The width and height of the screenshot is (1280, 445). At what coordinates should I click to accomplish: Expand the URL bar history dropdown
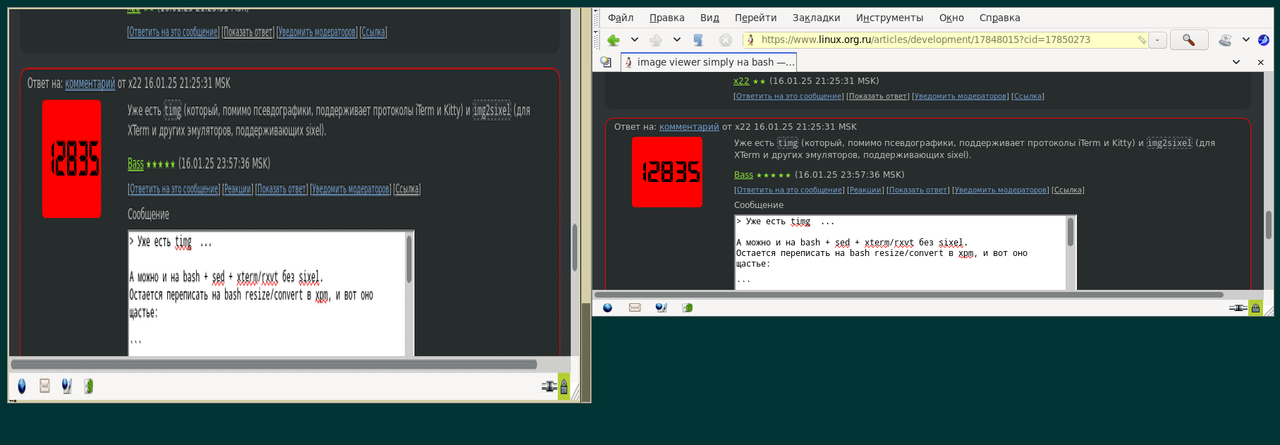click(x=1158, y=40)
